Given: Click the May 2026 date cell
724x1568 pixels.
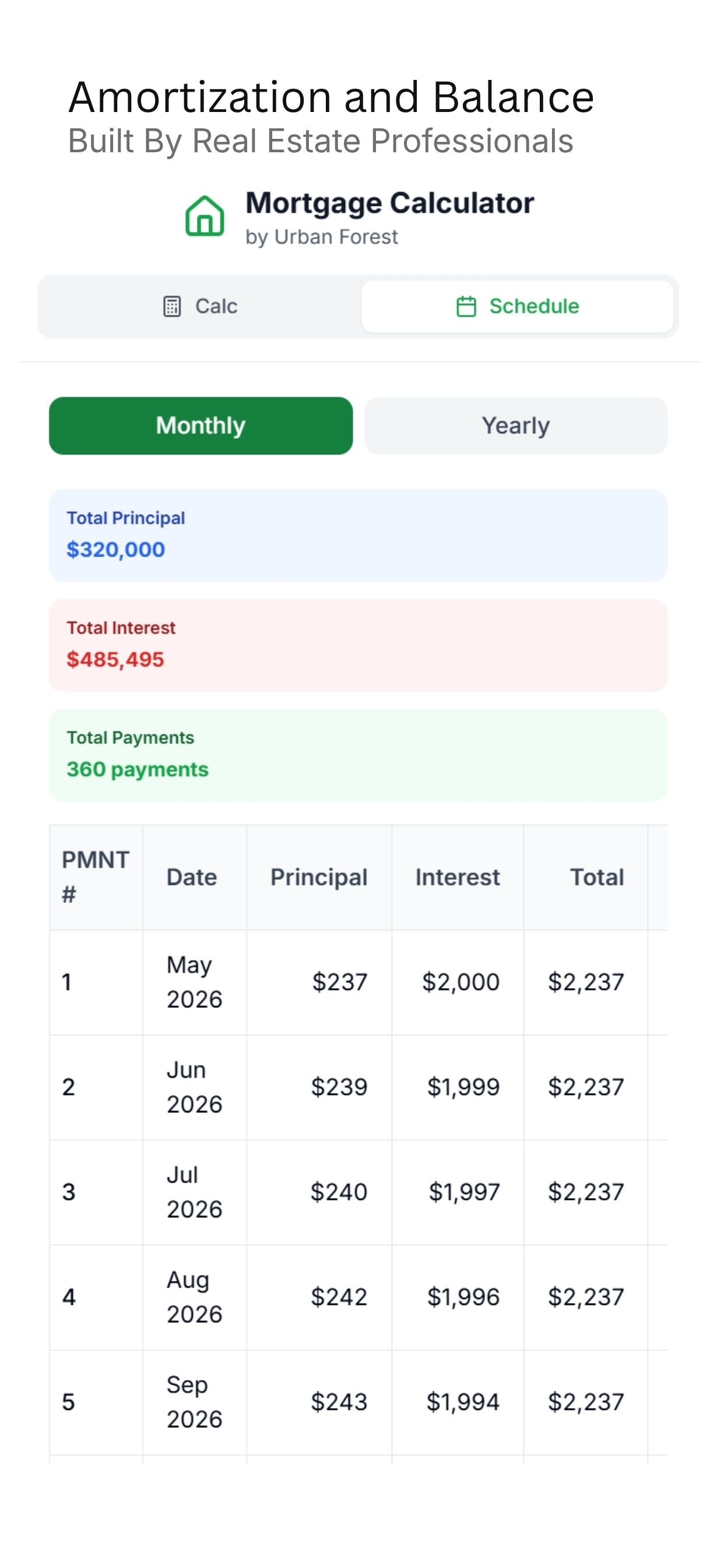Looking at the screenshot, I should [194, 982].
